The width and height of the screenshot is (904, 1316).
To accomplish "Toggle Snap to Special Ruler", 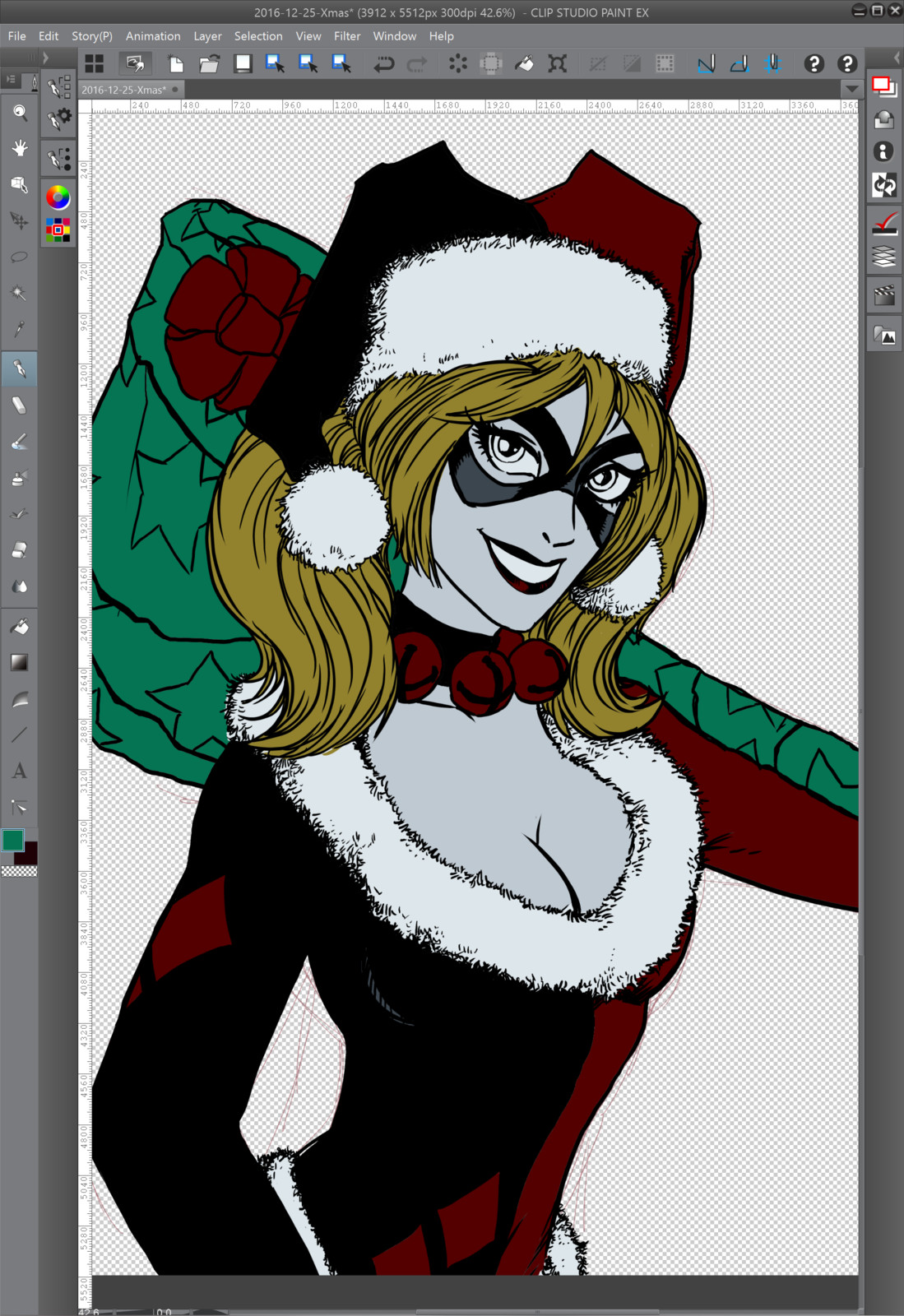I will [x=739, y=63].
